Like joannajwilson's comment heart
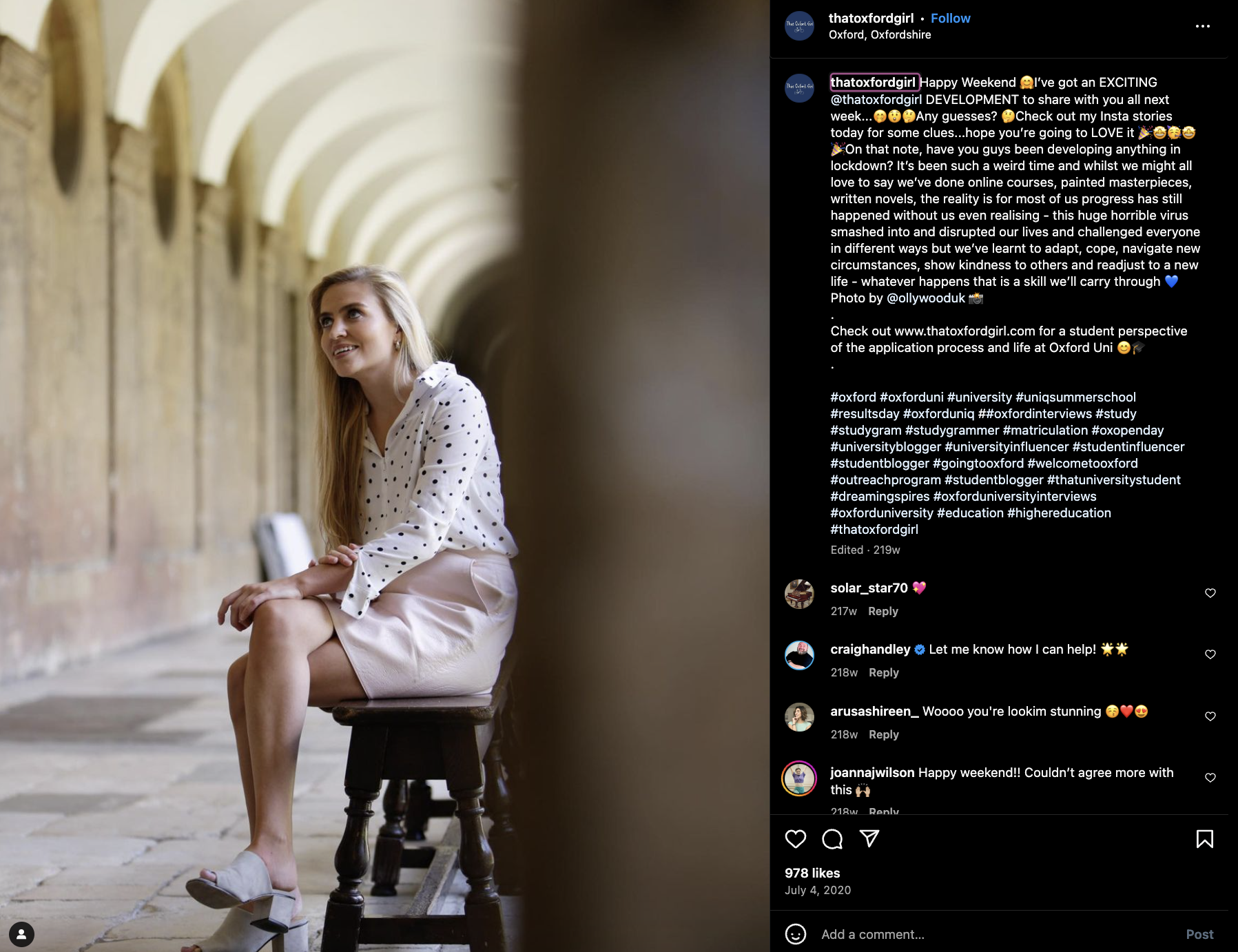 point(1210,778)
